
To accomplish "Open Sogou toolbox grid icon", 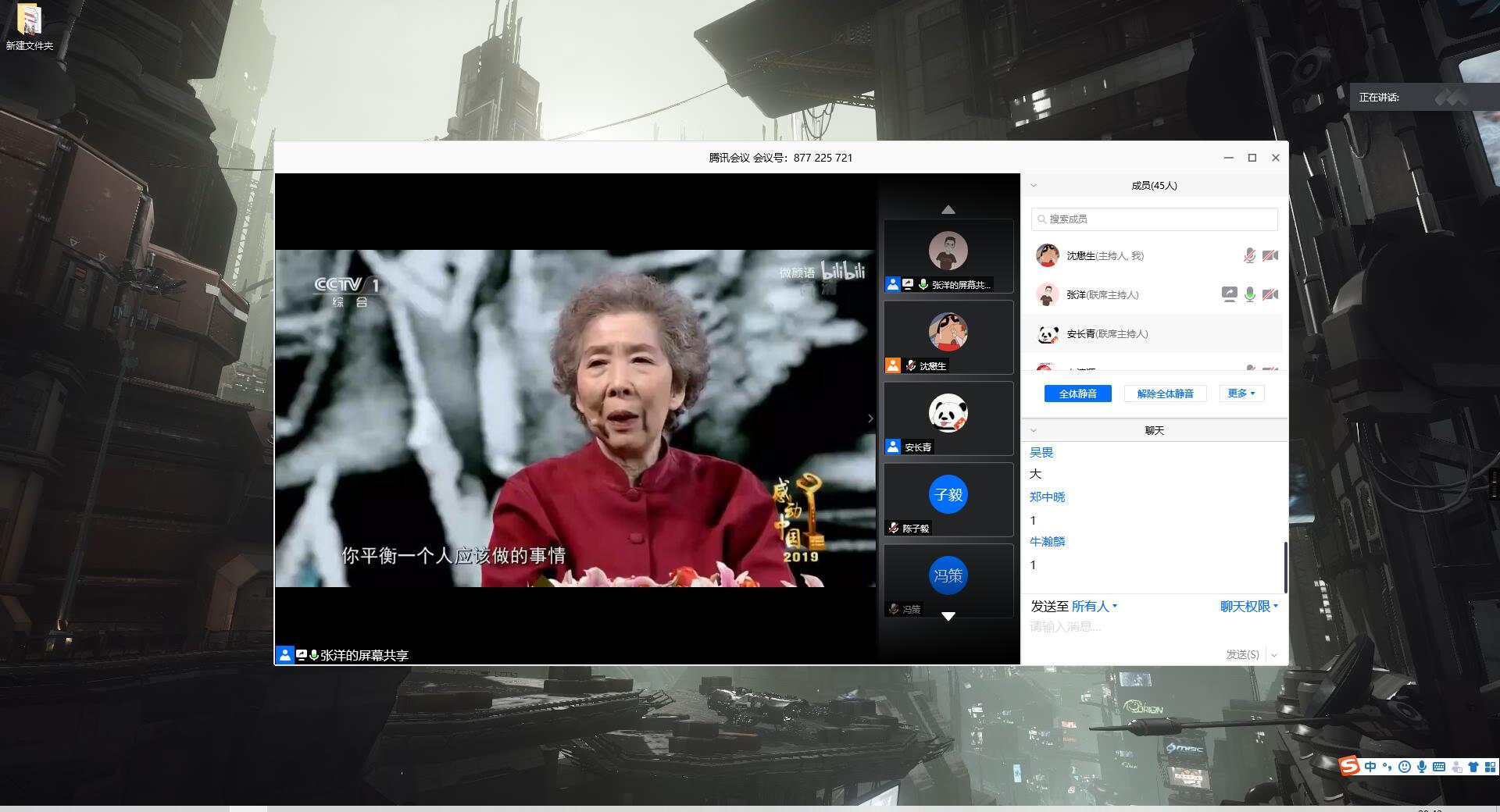I will [1490, 767].
